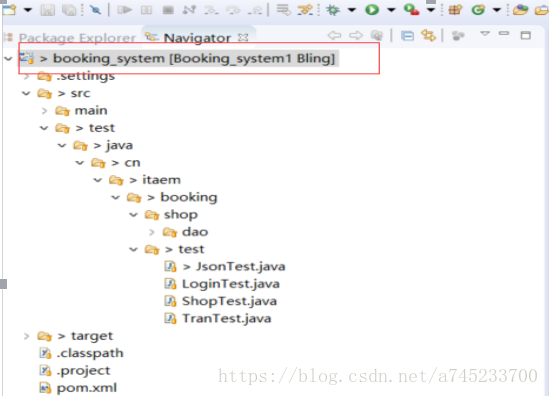
Task: Select the .project file
Action: point(75,370)
